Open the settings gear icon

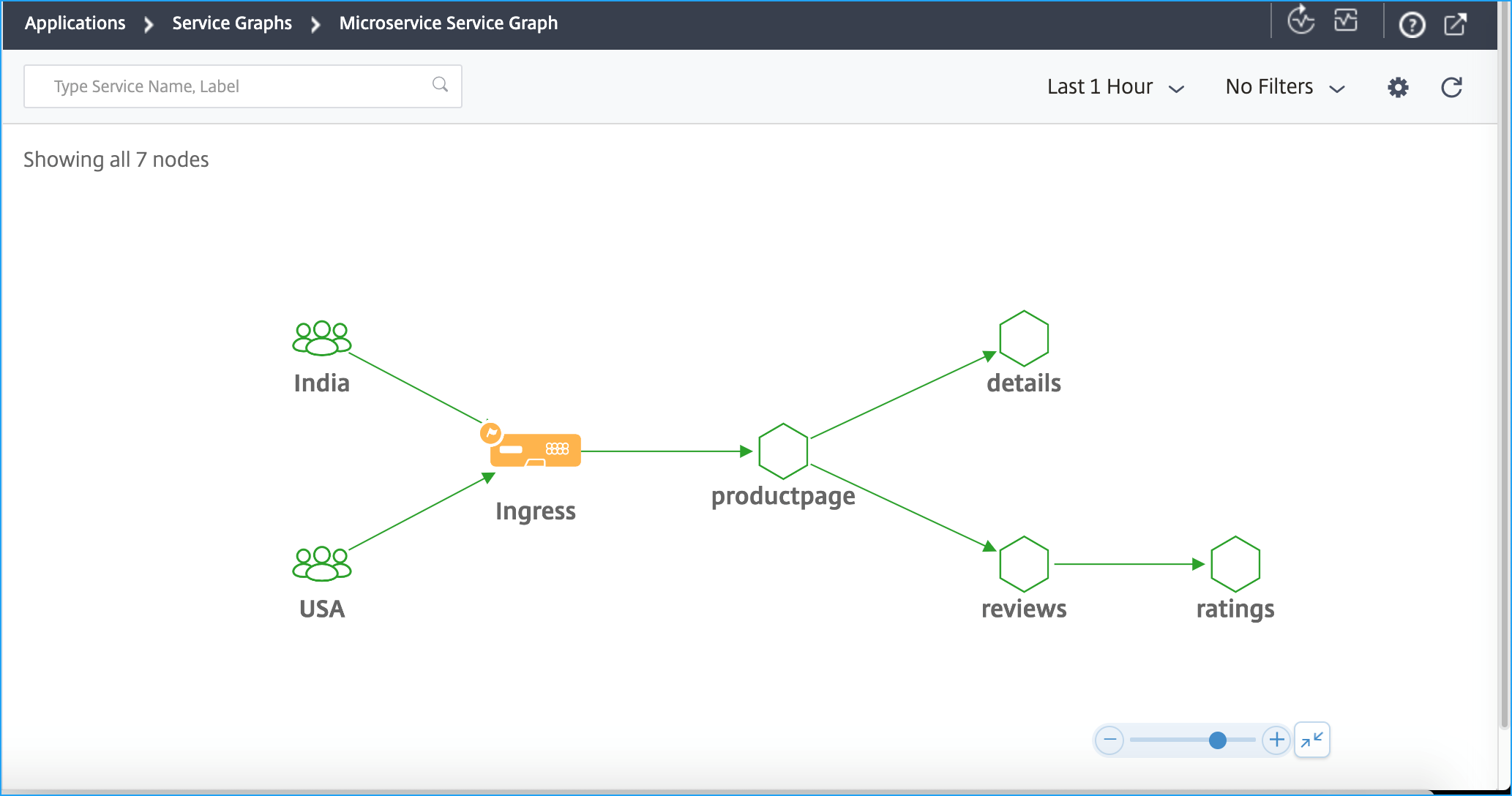coord(1398,88)
